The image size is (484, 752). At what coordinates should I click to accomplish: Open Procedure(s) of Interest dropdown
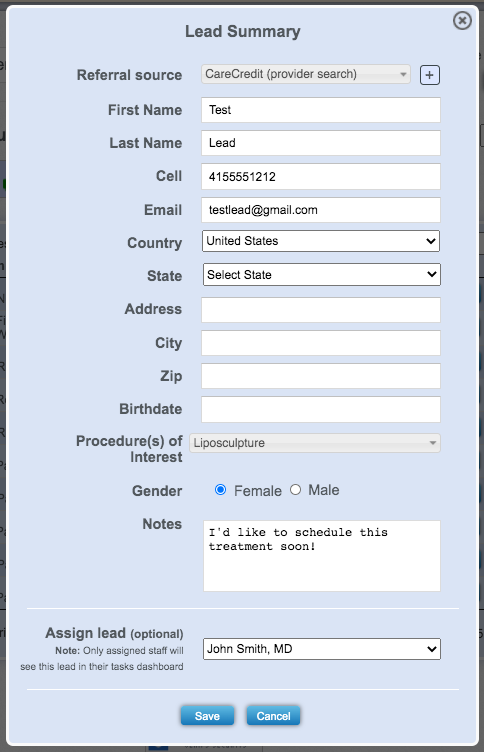(x=315, y=443)
